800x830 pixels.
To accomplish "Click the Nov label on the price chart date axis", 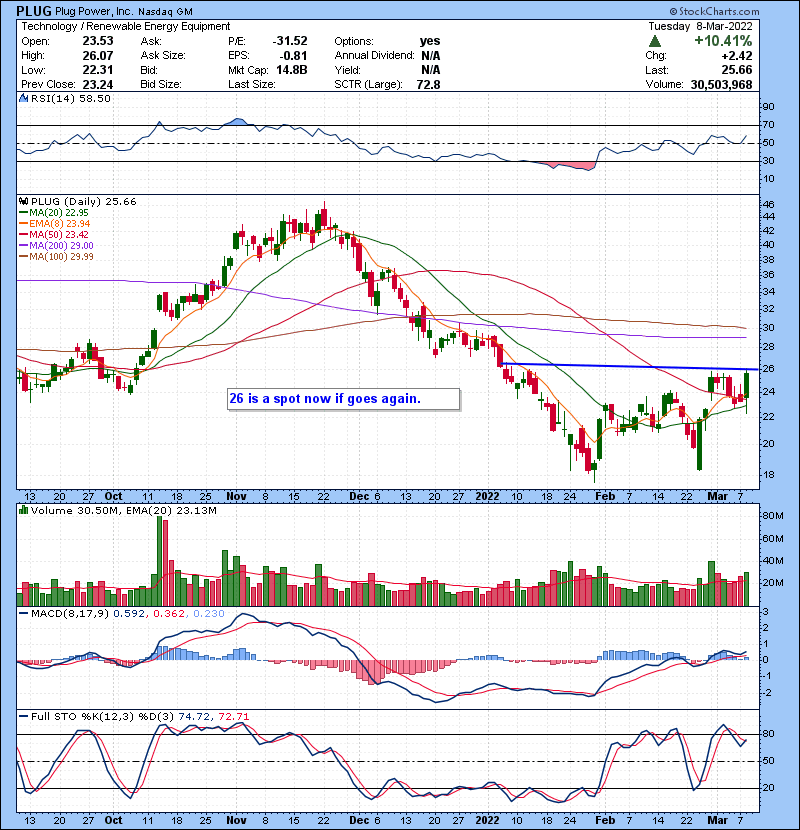I will (236, 497).
